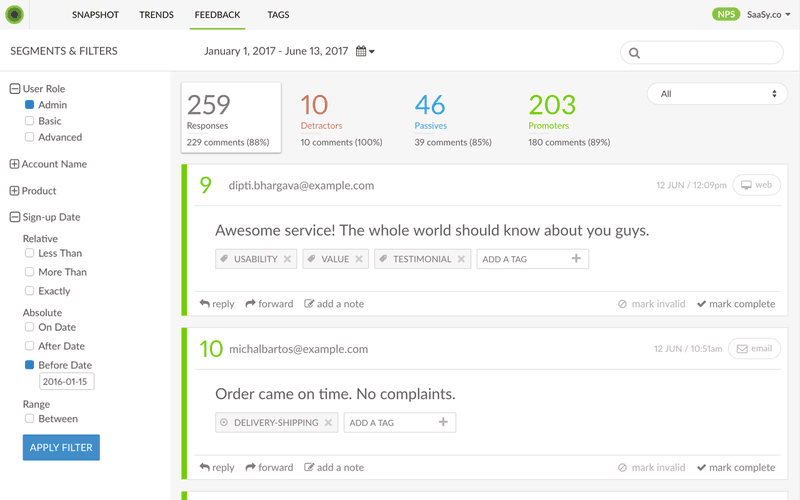Image resolution: width=800 pixels, height=500 pixels.
Task: Mark michalbartos's response invalid
Action: point(652,467)
